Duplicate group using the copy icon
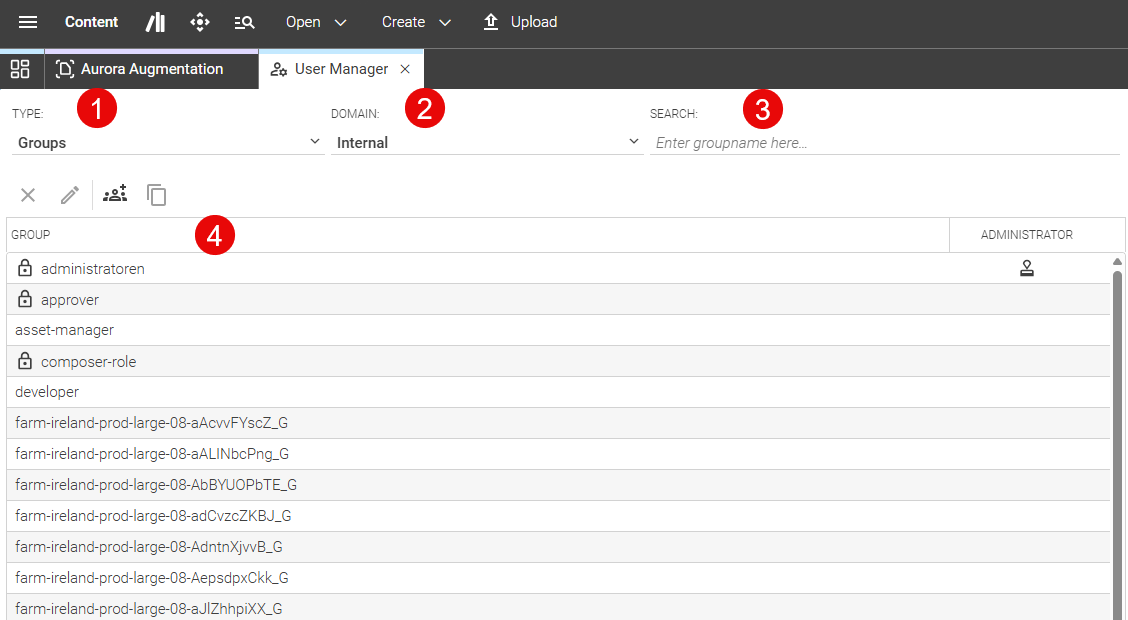This screenshot has width=1128, height=620. point(157,195)
